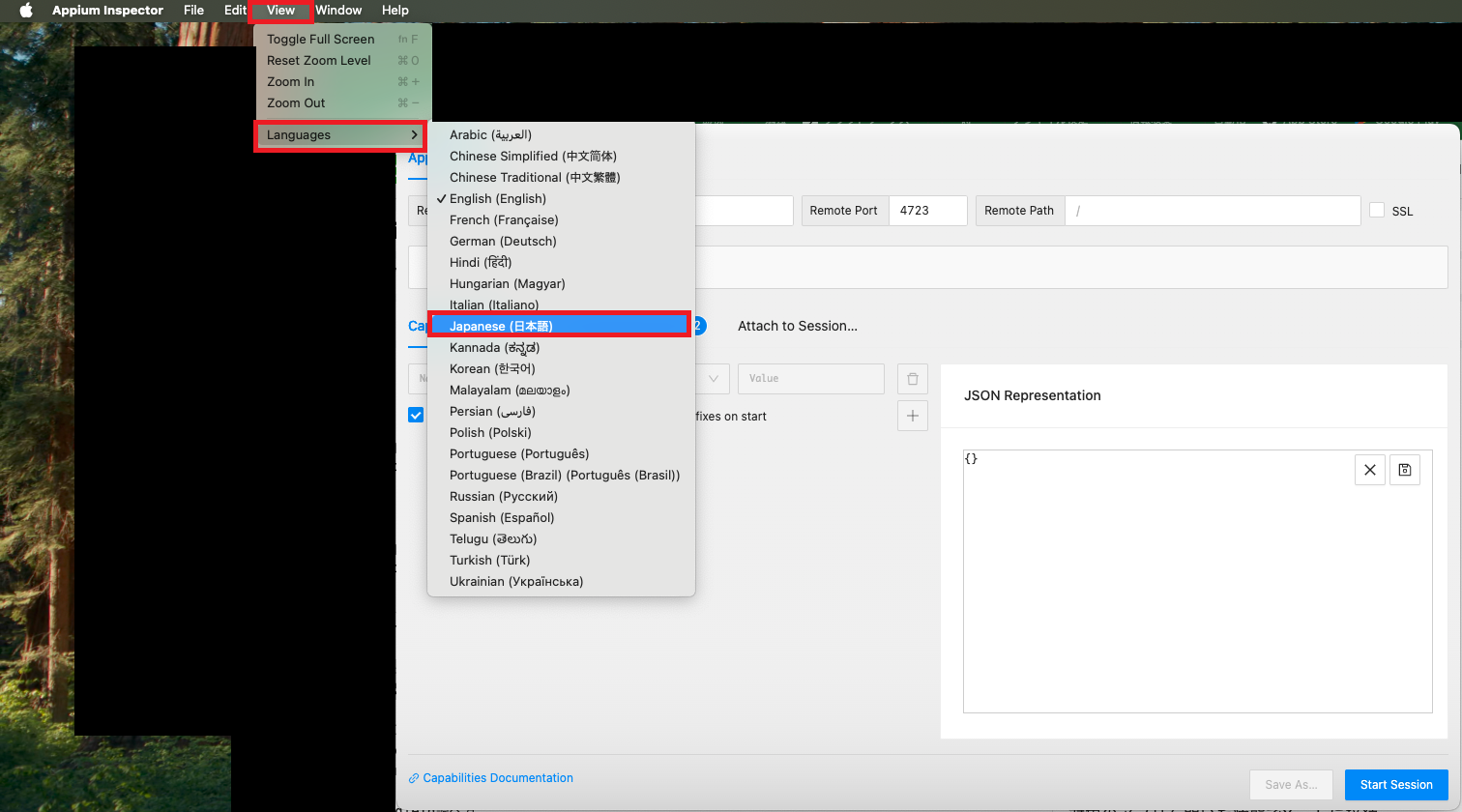This screenshot has height=812, width=1462.
Task: Select Reset Zoom Level
Action: tap(342, 61)
